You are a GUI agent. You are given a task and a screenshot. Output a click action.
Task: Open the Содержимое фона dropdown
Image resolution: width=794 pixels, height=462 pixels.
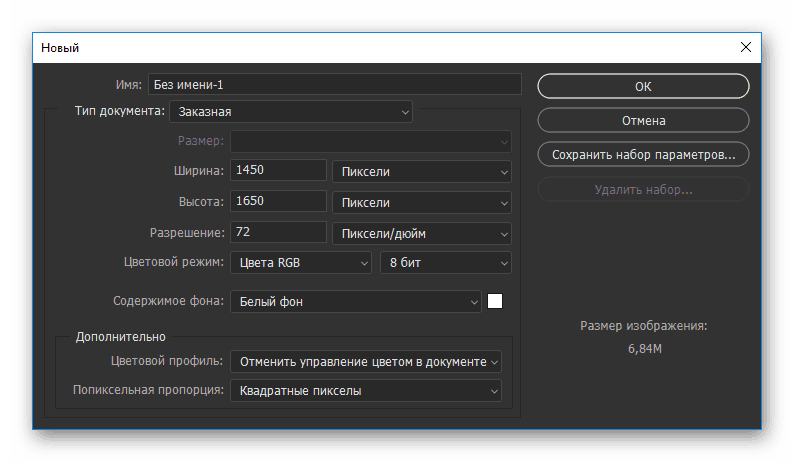coord(356,301)
